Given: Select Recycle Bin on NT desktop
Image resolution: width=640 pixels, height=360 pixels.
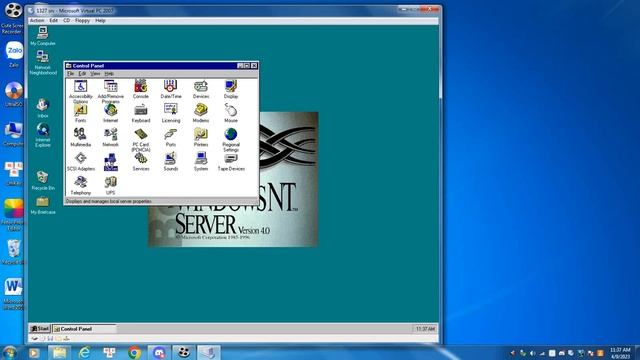Looking at the screenshot, I should tap(43, 180).
